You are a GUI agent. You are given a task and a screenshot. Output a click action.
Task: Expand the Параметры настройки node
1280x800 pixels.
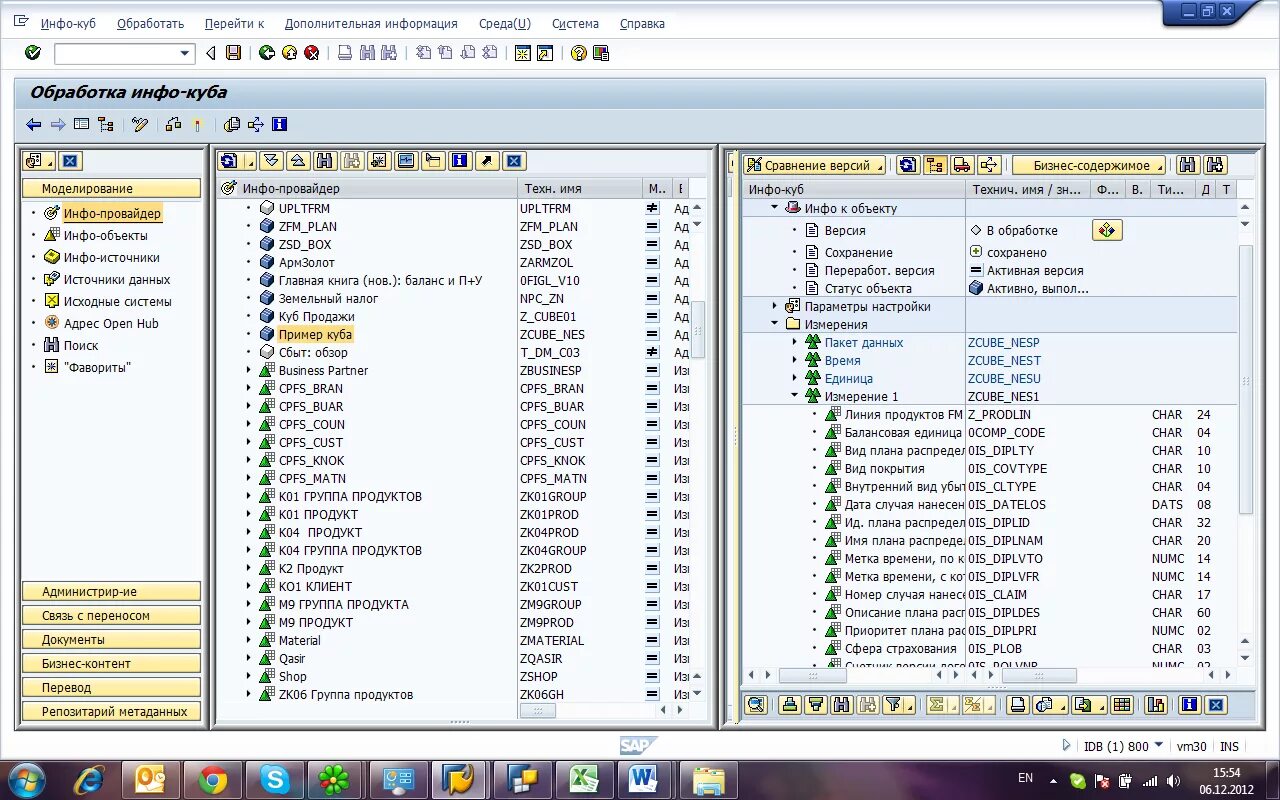(x=774, y=306)
